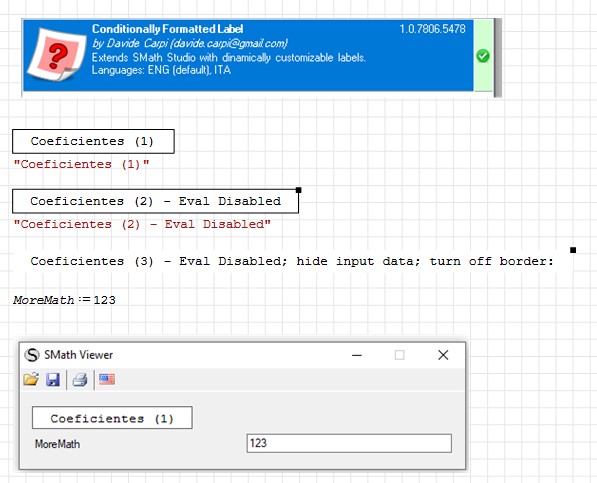Click the Conditionally Formatted Label plugin title
This screenshot has height=483, width=597.
click(168, 29)
